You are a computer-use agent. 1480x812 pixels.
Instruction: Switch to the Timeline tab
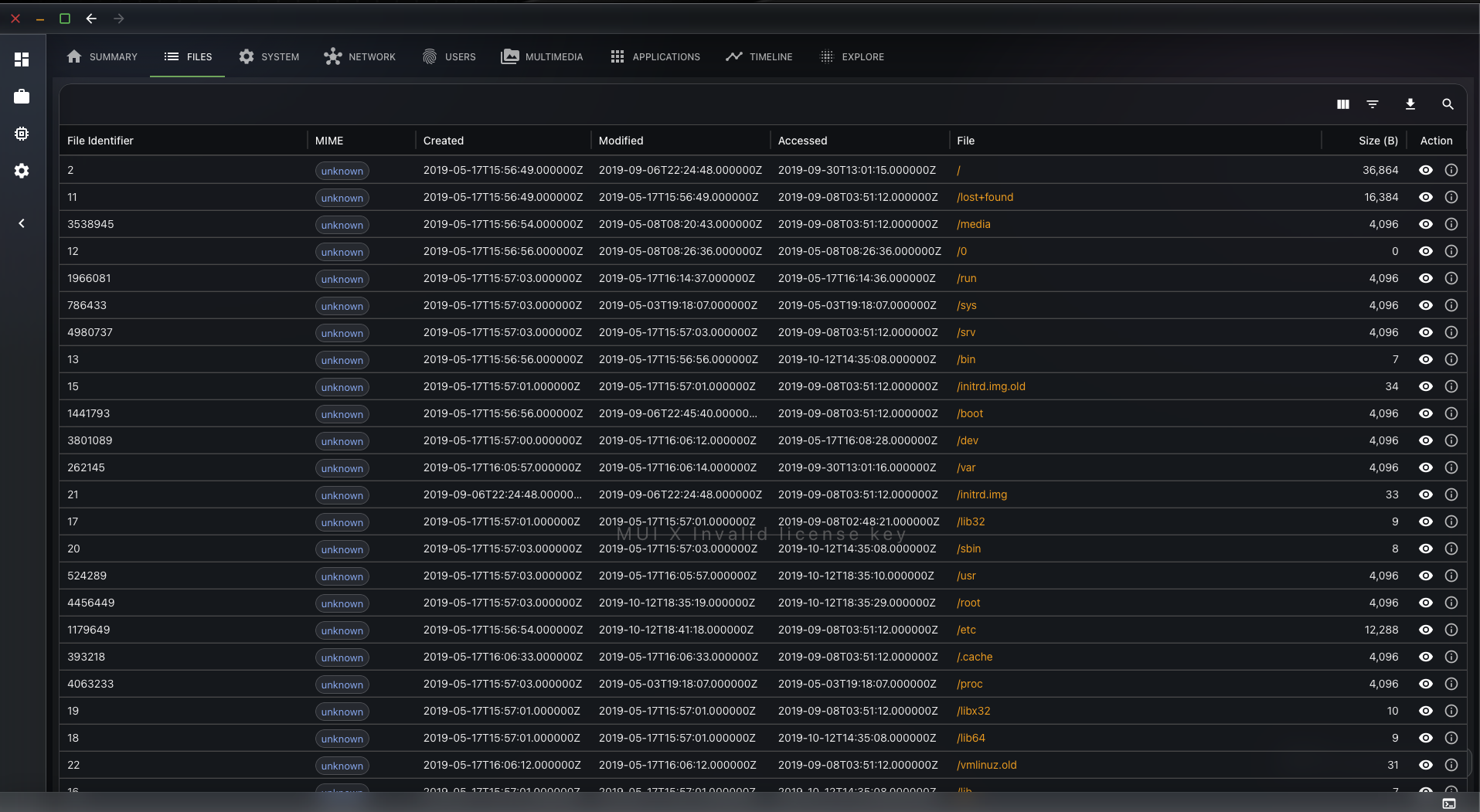pyautogui.click(x=760, y=56)
